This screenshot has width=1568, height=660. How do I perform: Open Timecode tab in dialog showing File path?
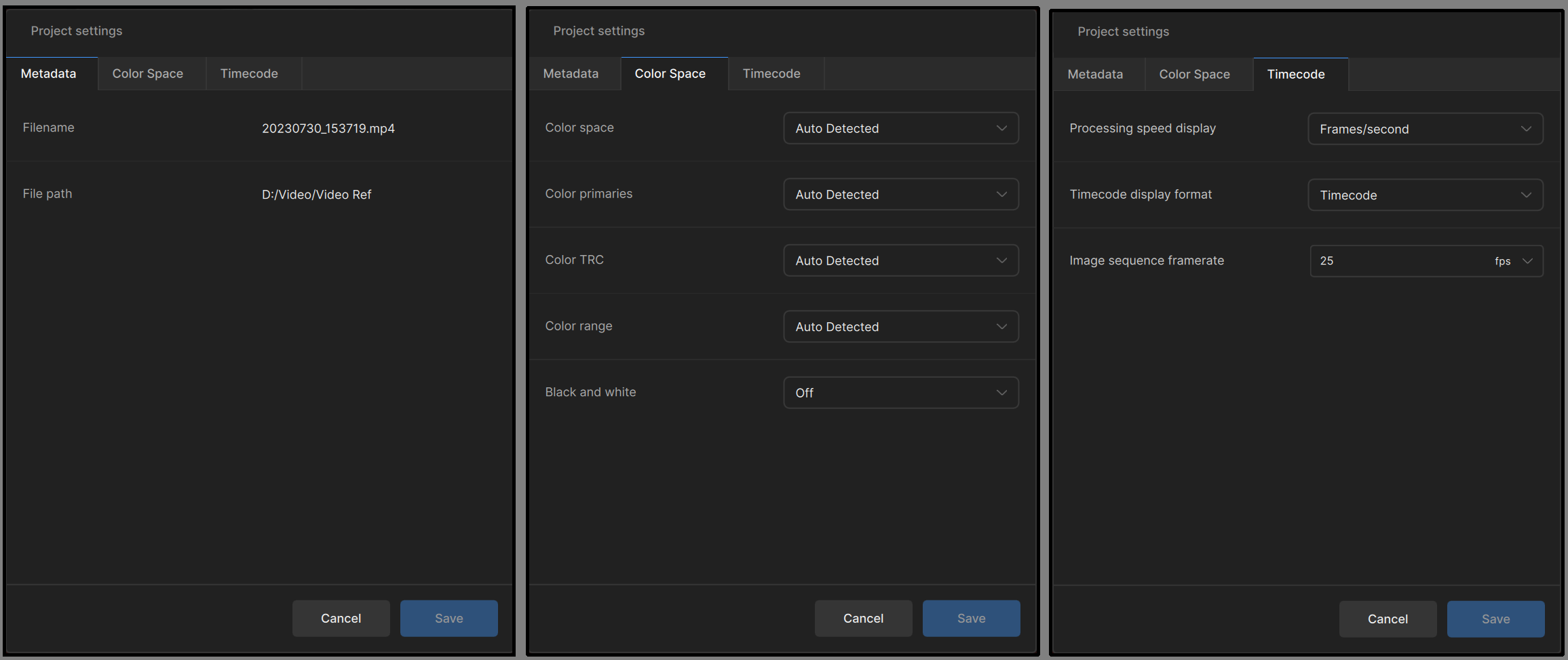(x=249, y=74)
